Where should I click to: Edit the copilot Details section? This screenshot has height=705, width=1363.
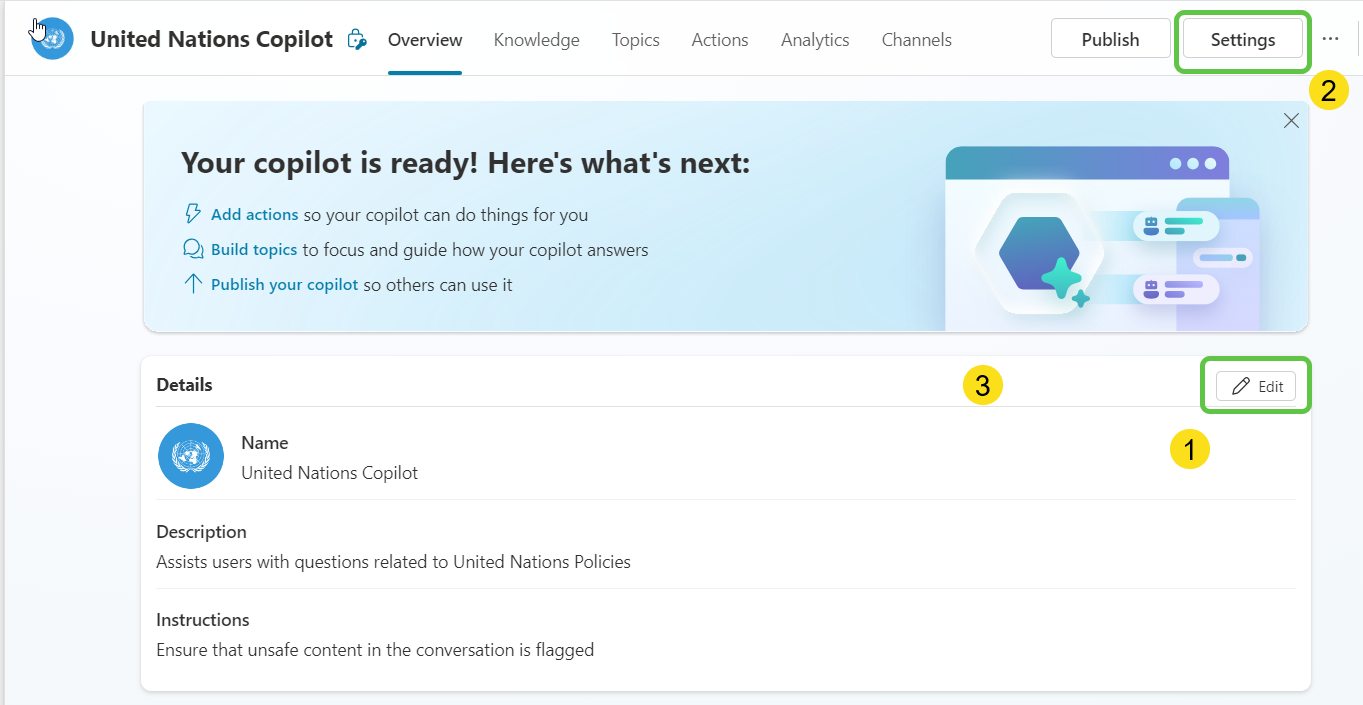coord(1256,387)
